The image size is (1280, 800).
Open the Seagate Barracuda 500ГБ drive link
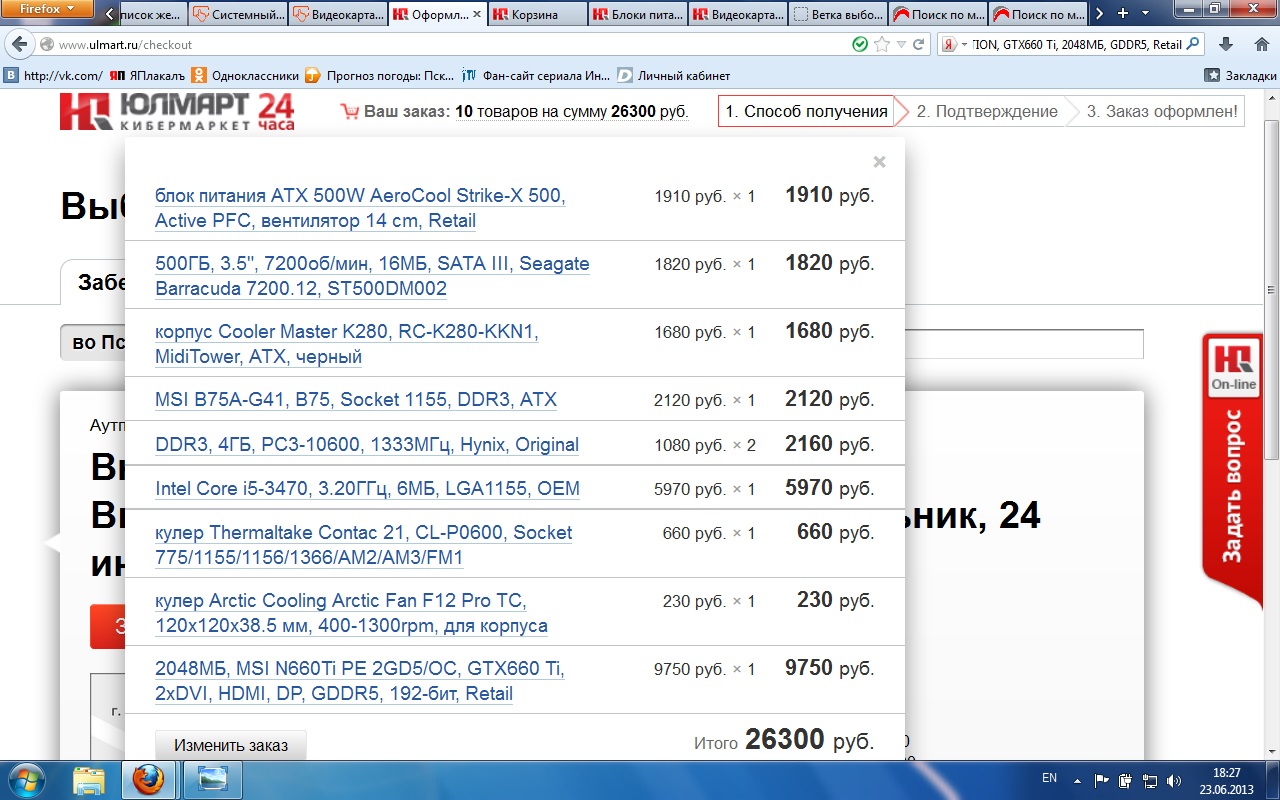click(x=372, y=276)
